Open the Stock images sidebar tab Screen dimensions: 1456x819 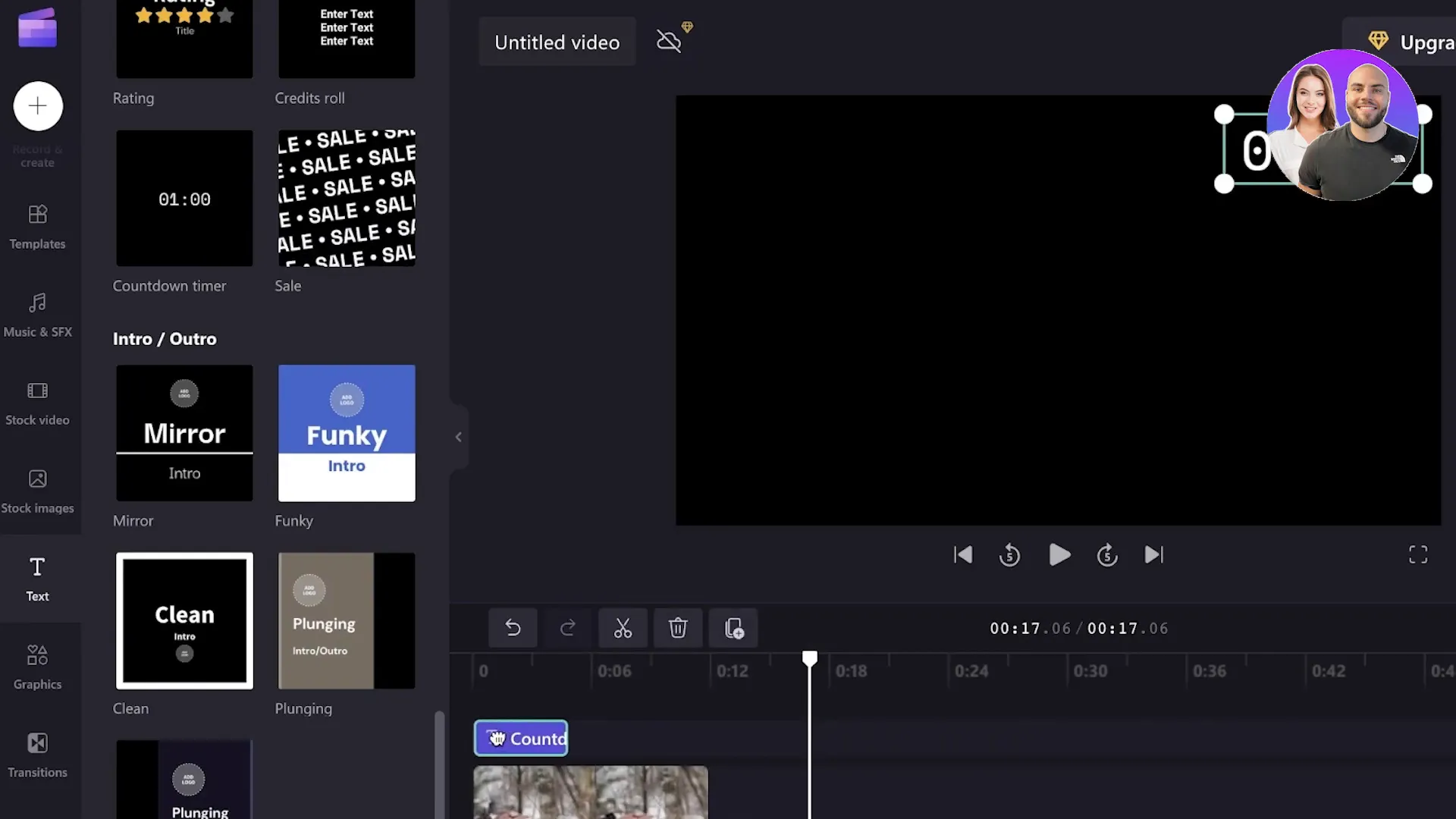(x=37, y=491)
